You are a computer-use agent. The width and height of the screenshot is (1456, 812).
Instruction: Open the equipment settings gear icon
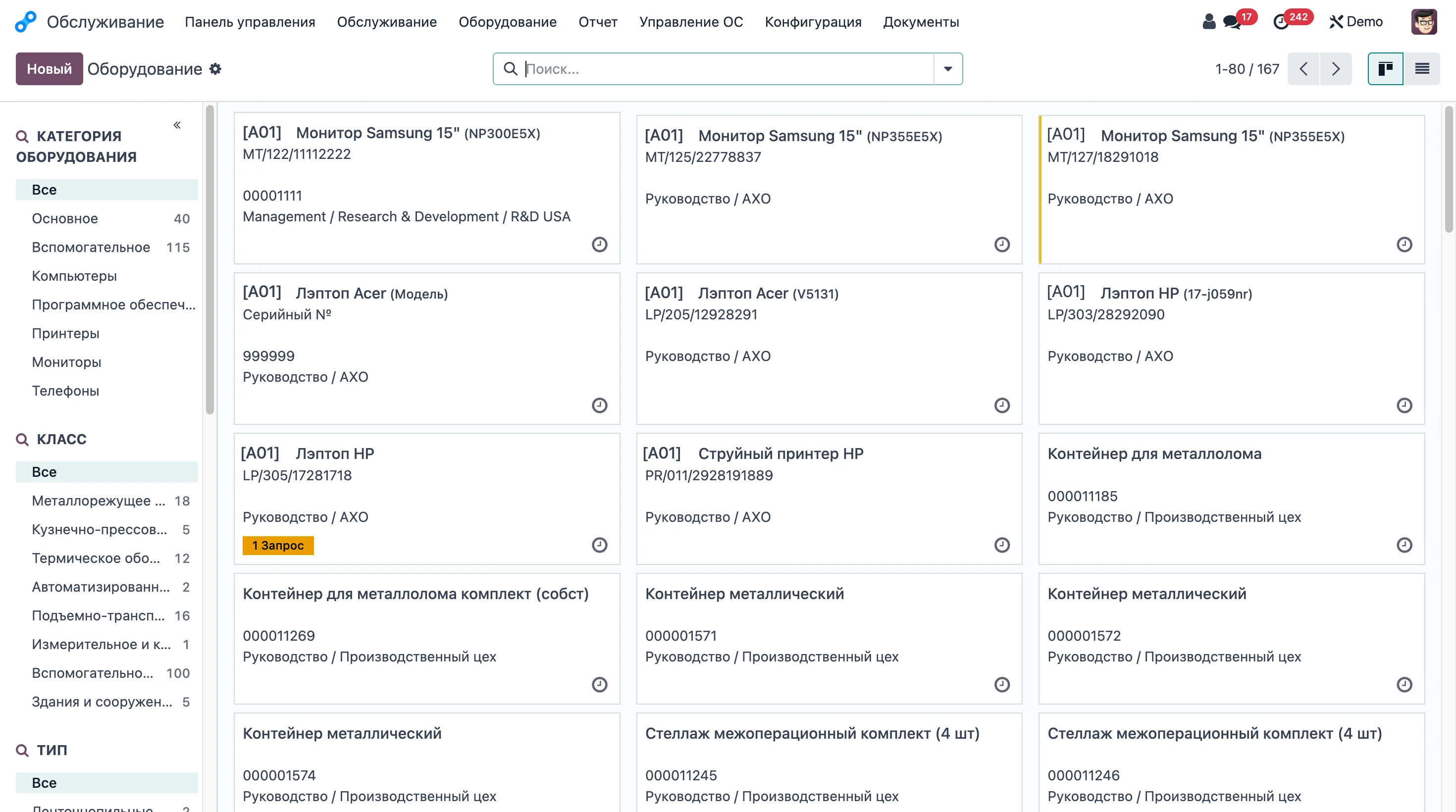(x=215, y=69)
